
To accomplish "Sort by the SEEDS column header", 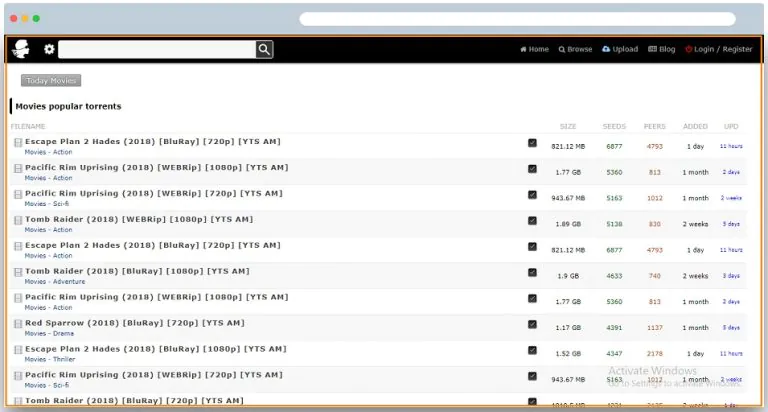I will (614, 126).
